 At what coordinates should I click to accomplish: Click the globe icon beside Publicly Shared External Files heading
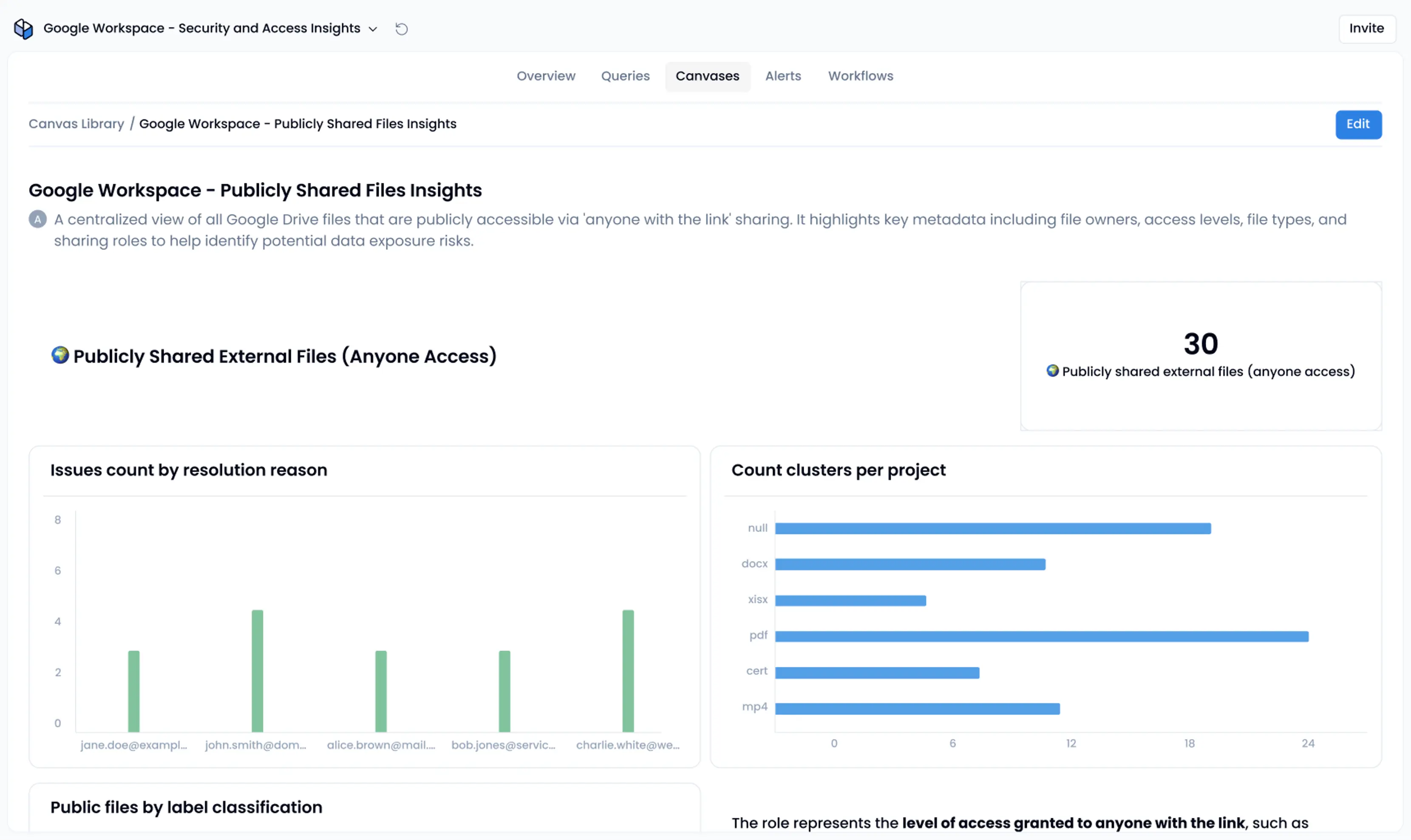(x=60, y=355)
